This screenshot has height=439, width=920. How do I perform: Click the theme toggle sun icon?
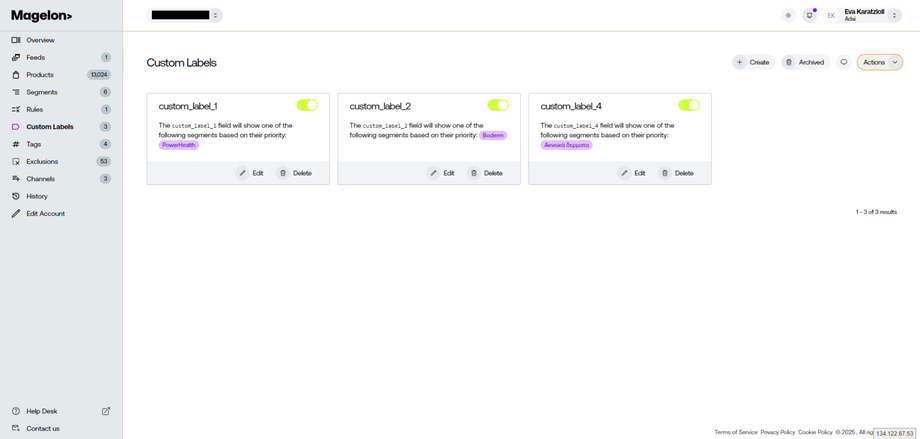pyautogui.click(x=788, y=15)
